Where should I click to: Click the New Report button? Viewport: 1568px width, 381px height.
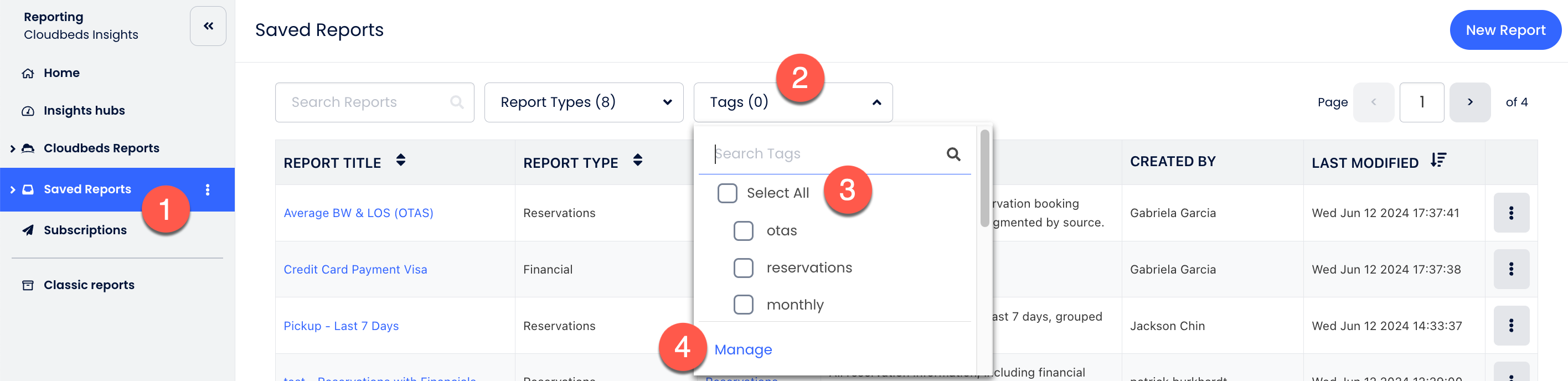[x=1505, y=30]
